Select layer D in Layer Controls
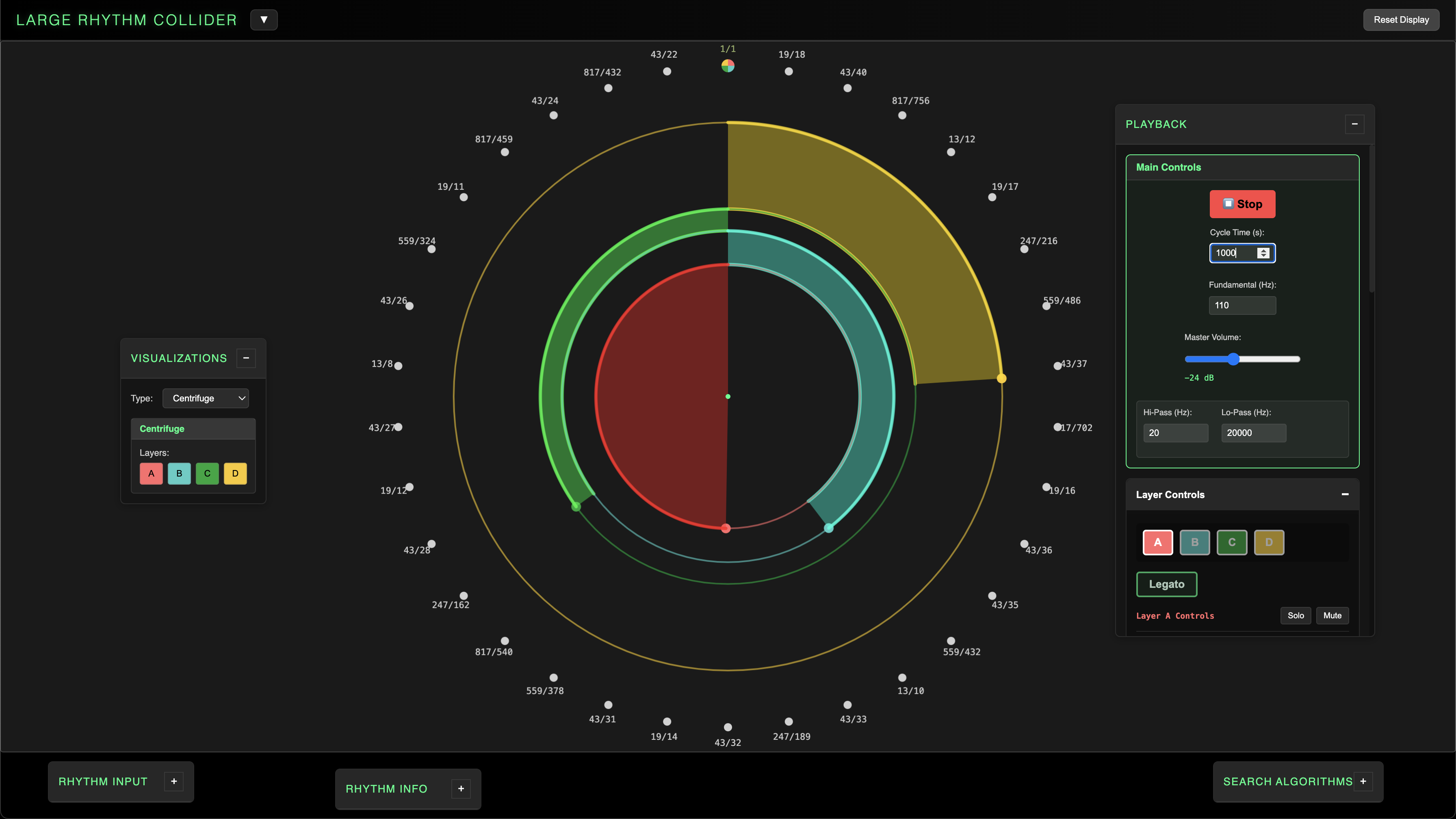The image size is (1456, 819). pos(1270,542)
